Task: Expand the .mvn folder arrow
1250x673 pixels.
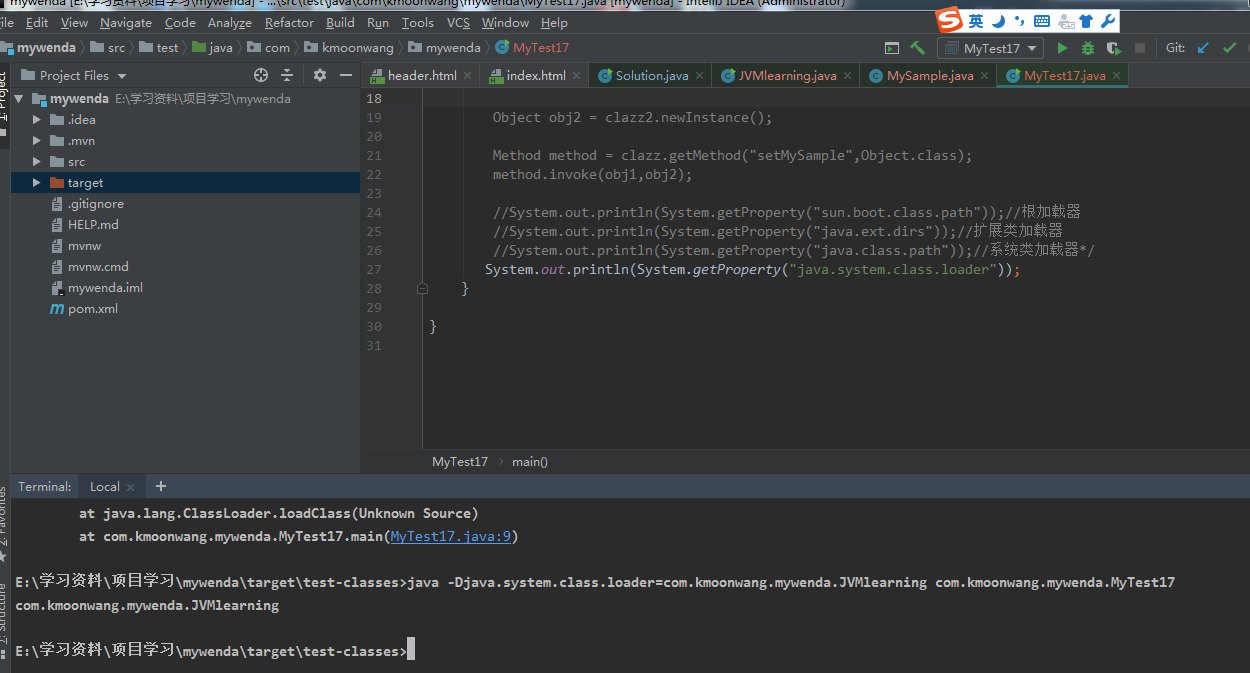Action: pos(37,141)
